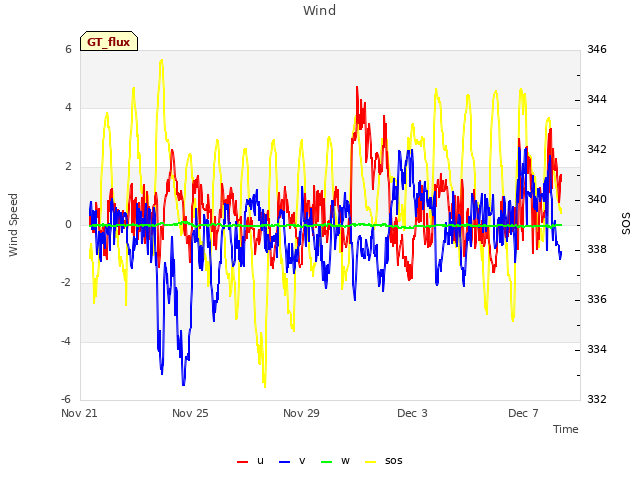The width and height of the screenshot is (640, 480).
Task: Click the right axis value '332'
Action: point(597,400)
